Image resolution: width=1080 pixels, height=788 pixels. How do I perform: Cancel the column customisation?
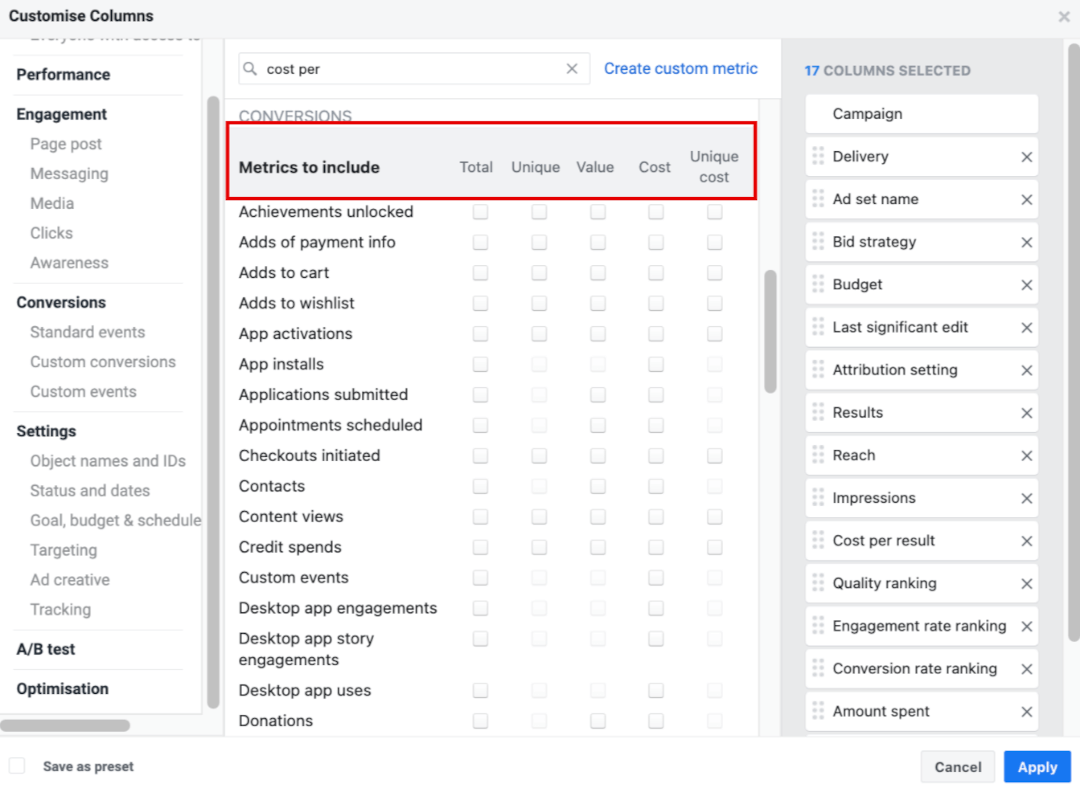point(957,767)
